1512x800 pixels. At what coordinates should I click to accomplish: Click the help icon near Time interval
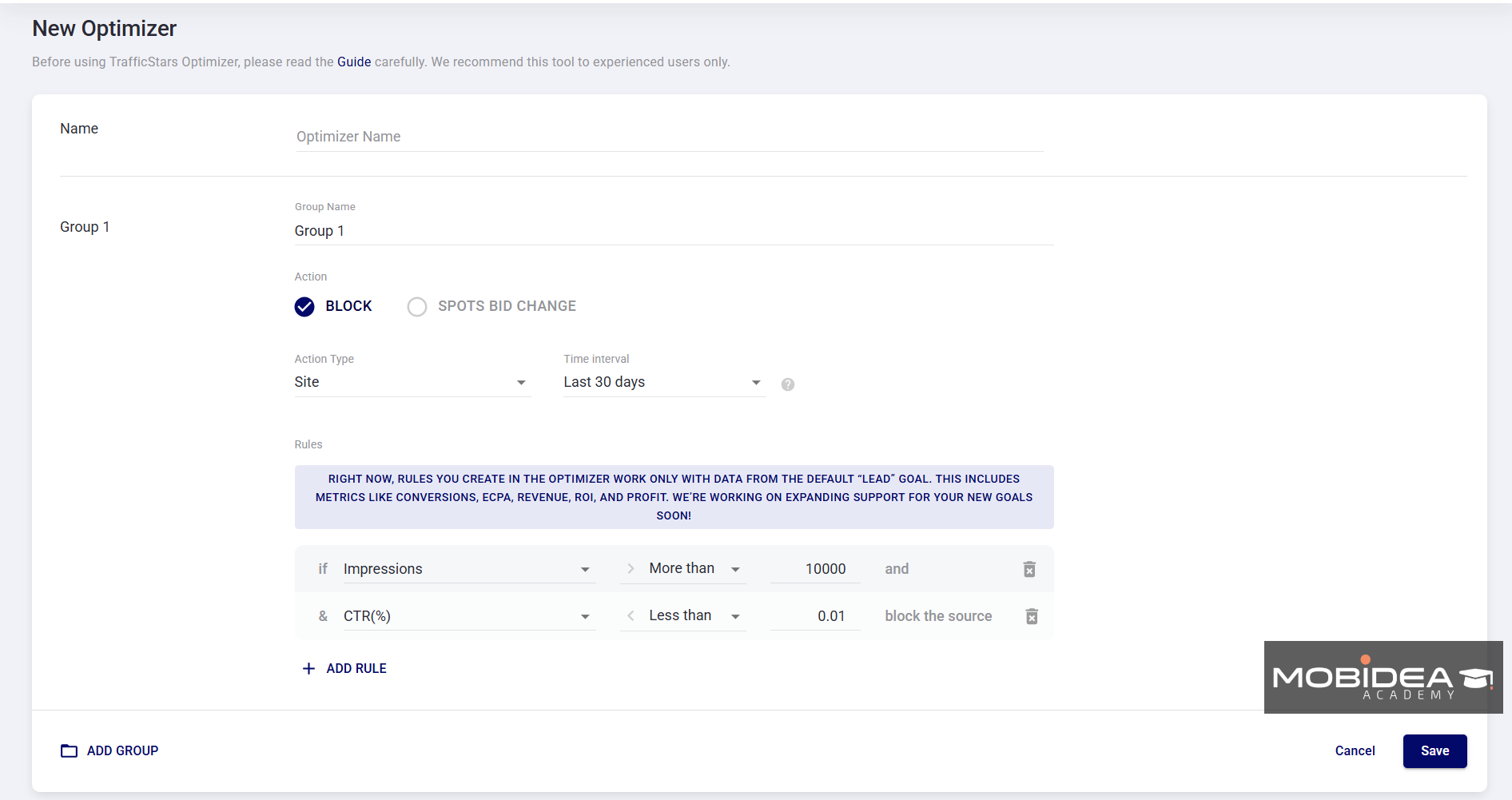coord(788,384)
